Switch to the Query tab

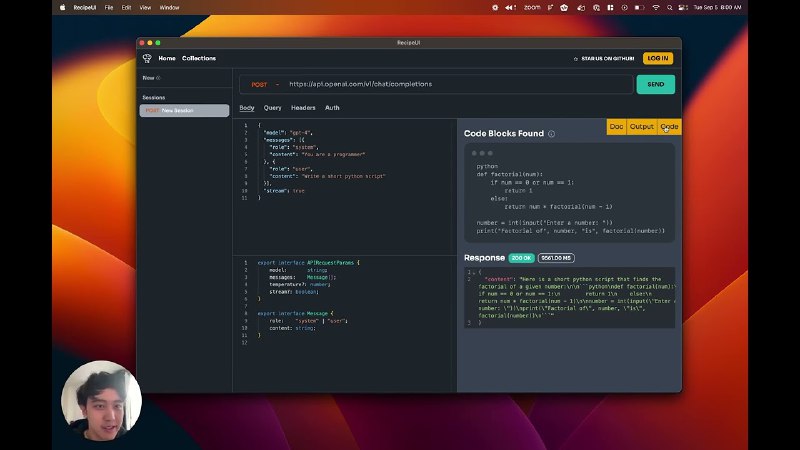tap(272, 108)
